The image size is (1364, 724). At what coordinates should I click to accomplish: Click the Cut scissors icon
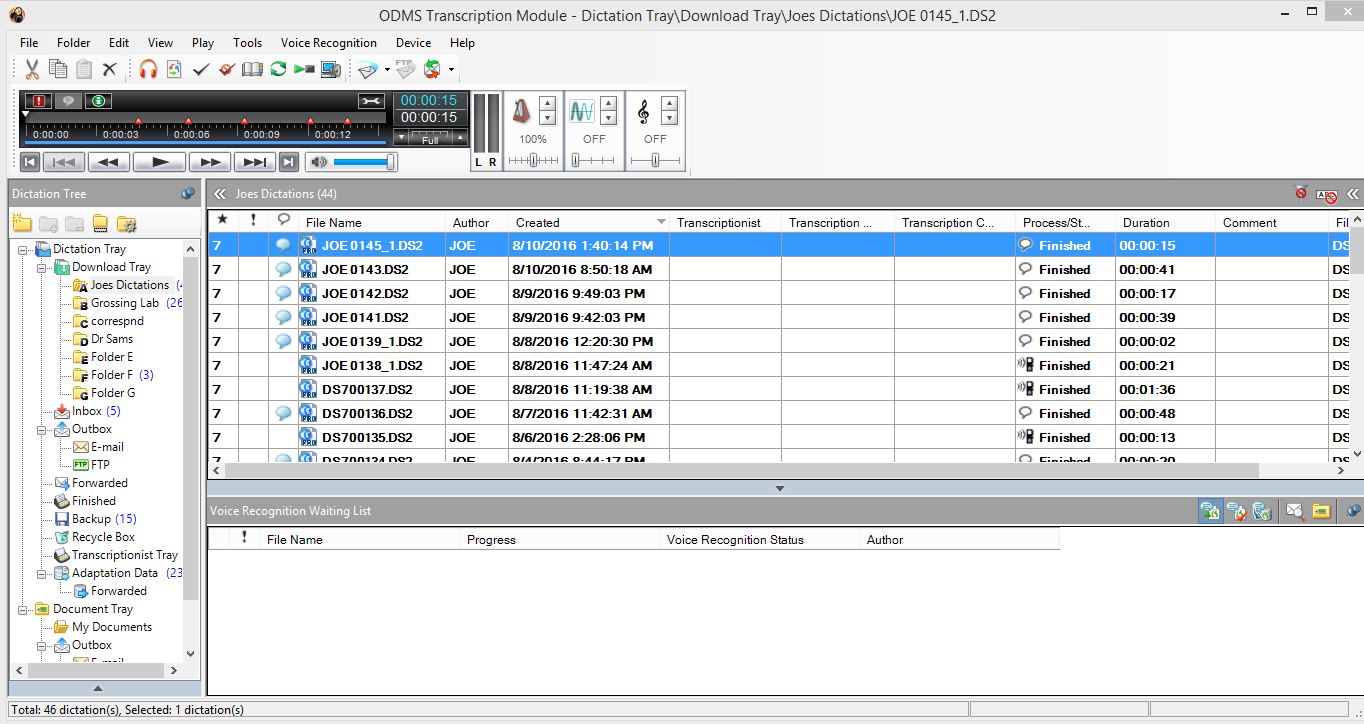(x=32, y=69)
